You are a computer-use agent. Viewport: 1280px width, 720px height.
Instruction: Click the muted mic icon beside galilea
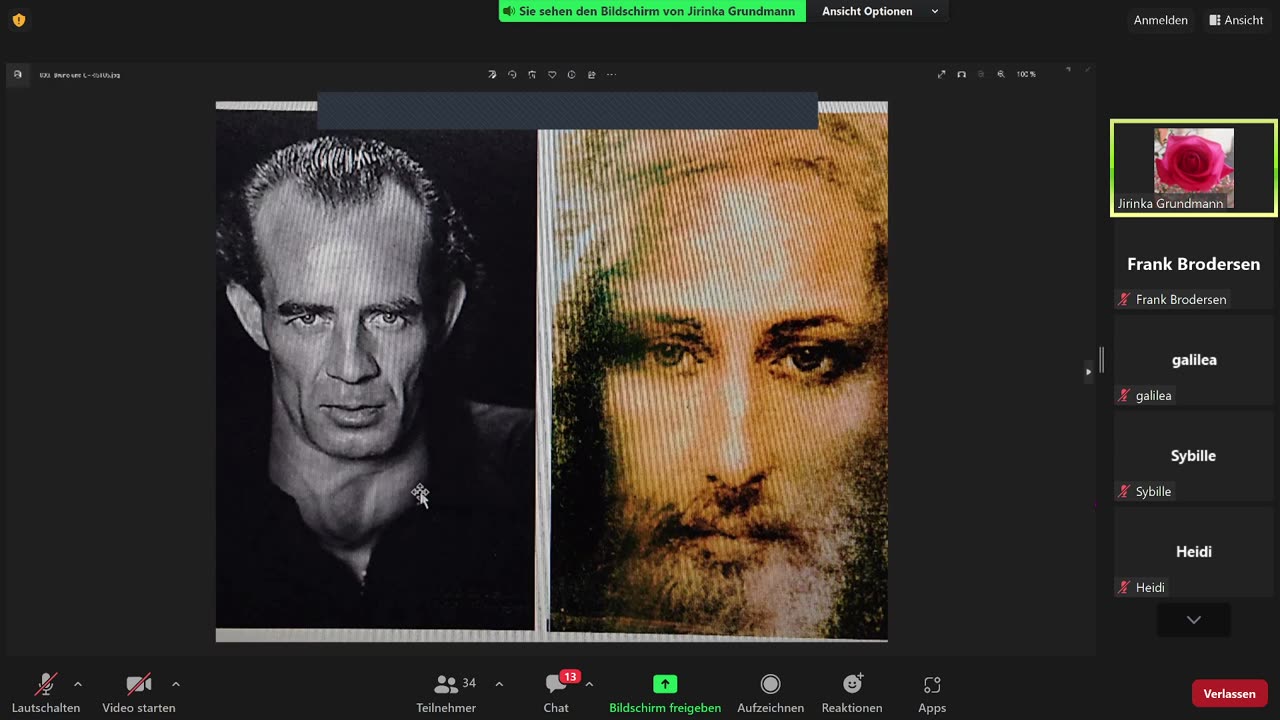click(1124, 395)
